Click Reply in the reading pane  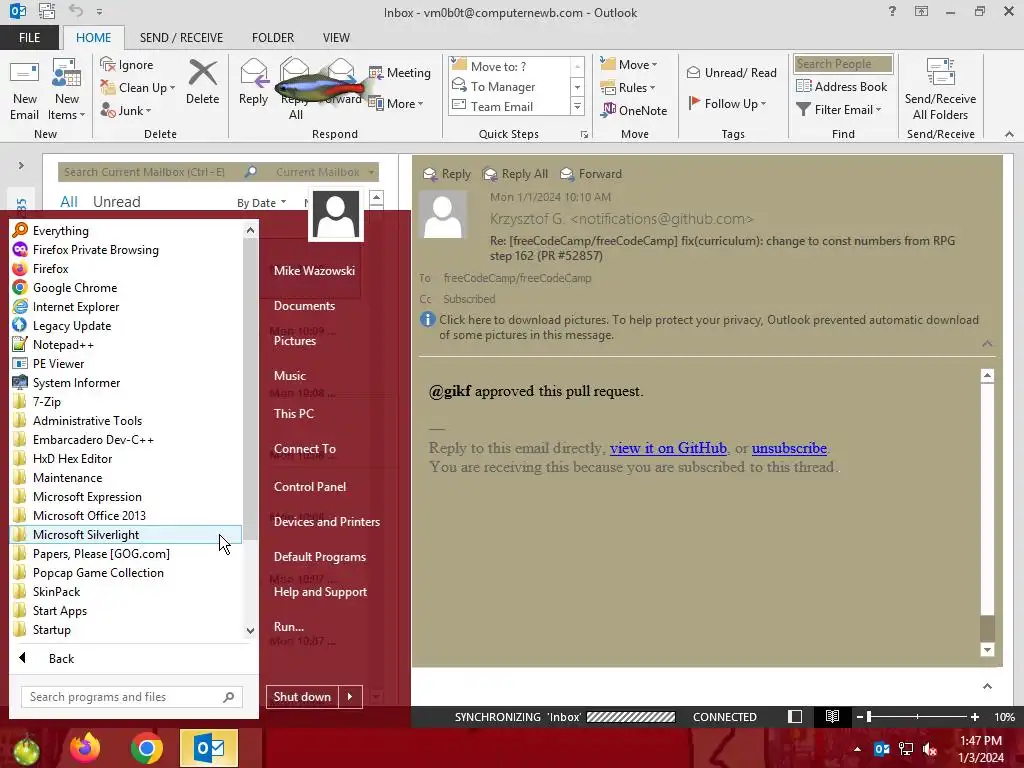447,174
